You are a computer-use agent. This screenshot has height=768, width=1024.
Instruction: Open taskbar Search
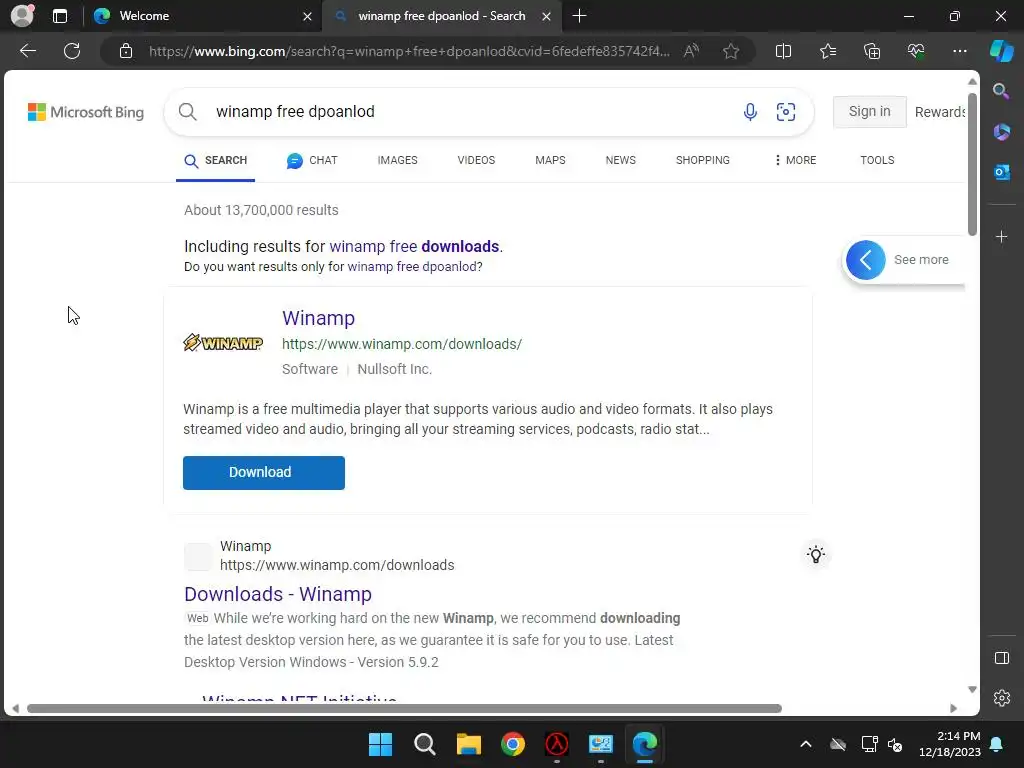coord(424,744)
